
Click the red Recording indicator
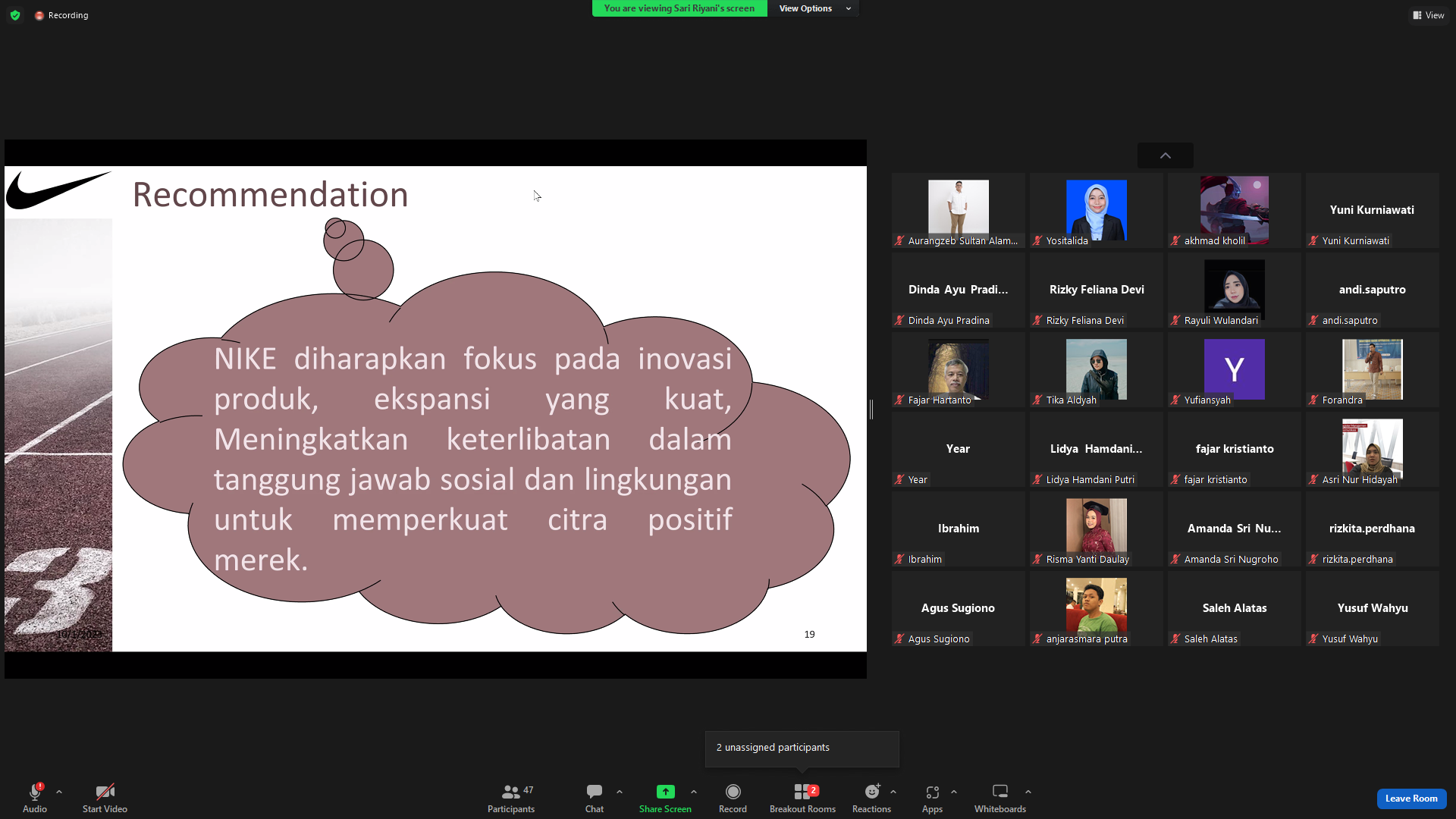coord(61,15)
